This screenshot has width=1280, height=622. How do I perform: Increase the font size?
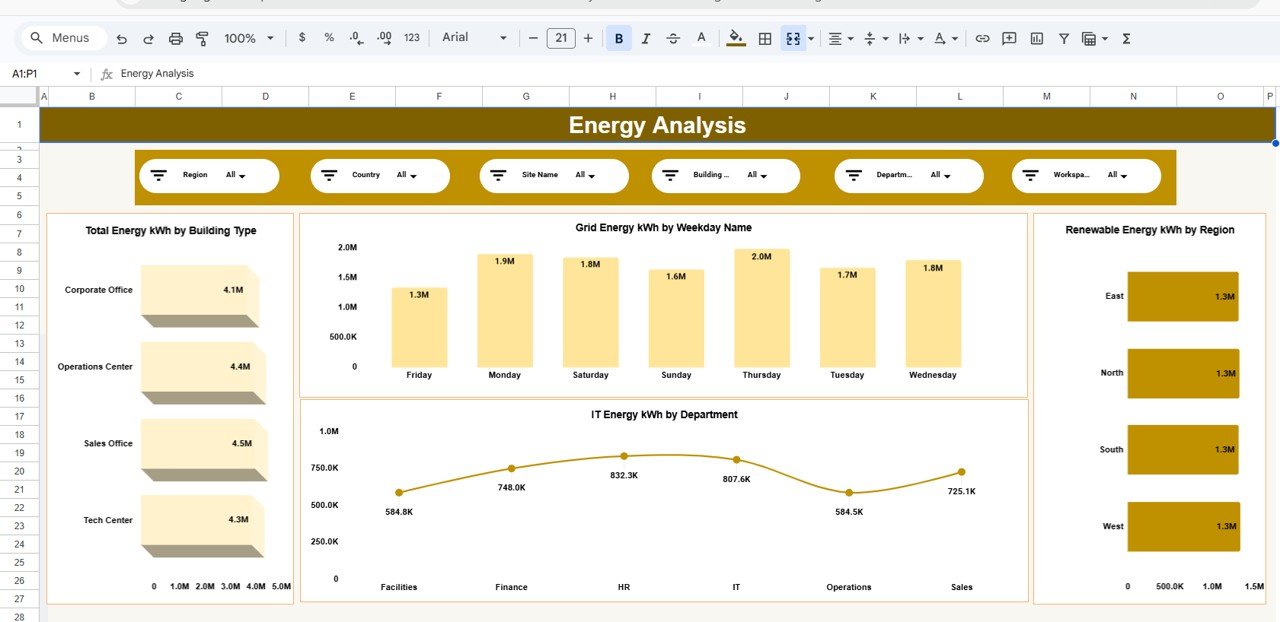(x=588, y=37)
